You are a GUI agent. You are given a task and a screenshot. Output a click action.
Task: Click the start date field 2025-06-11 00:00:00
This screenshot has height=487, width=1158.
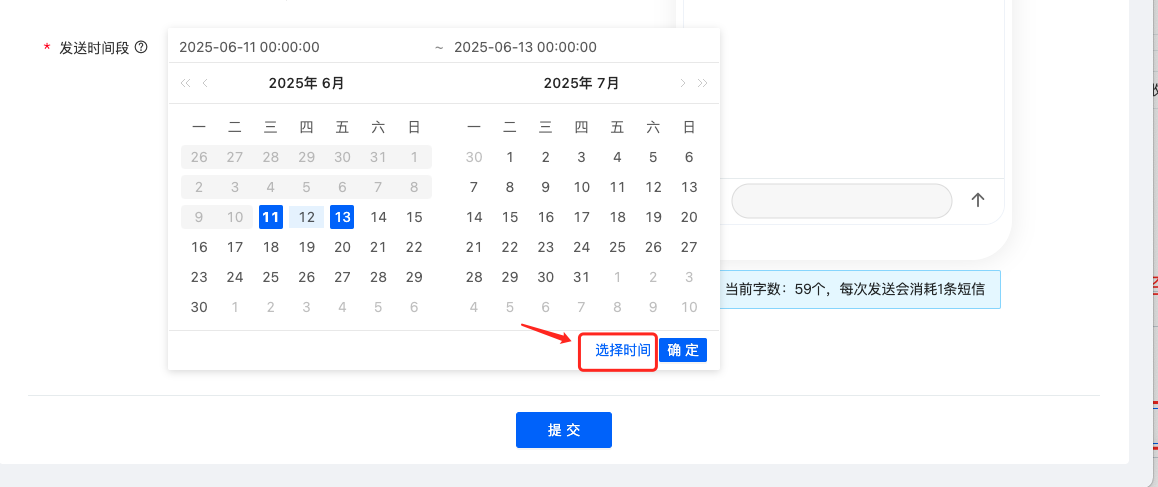click(x=250, y=47)
